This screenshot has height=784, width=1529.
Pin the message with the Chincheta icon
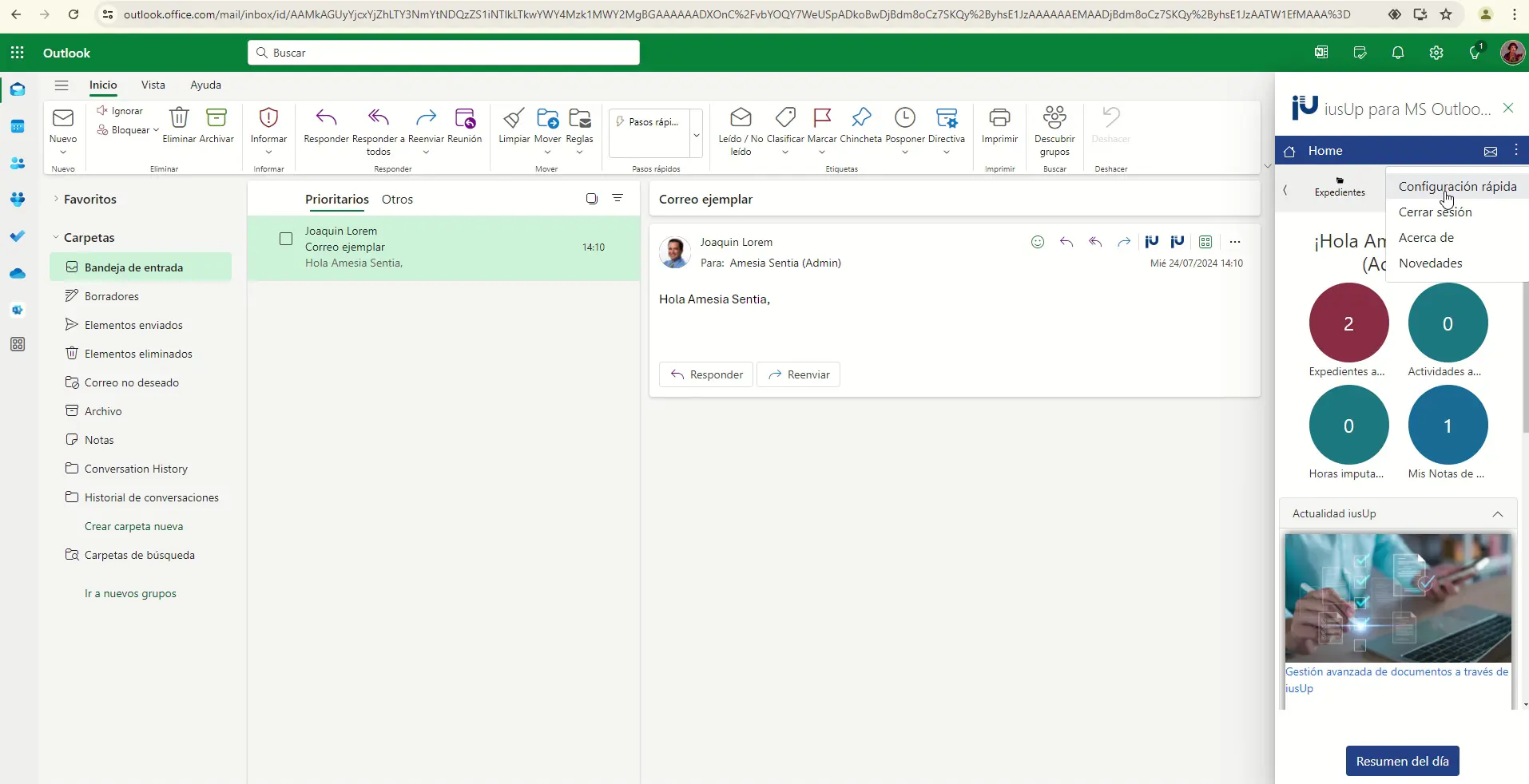[x=860, y=119]
